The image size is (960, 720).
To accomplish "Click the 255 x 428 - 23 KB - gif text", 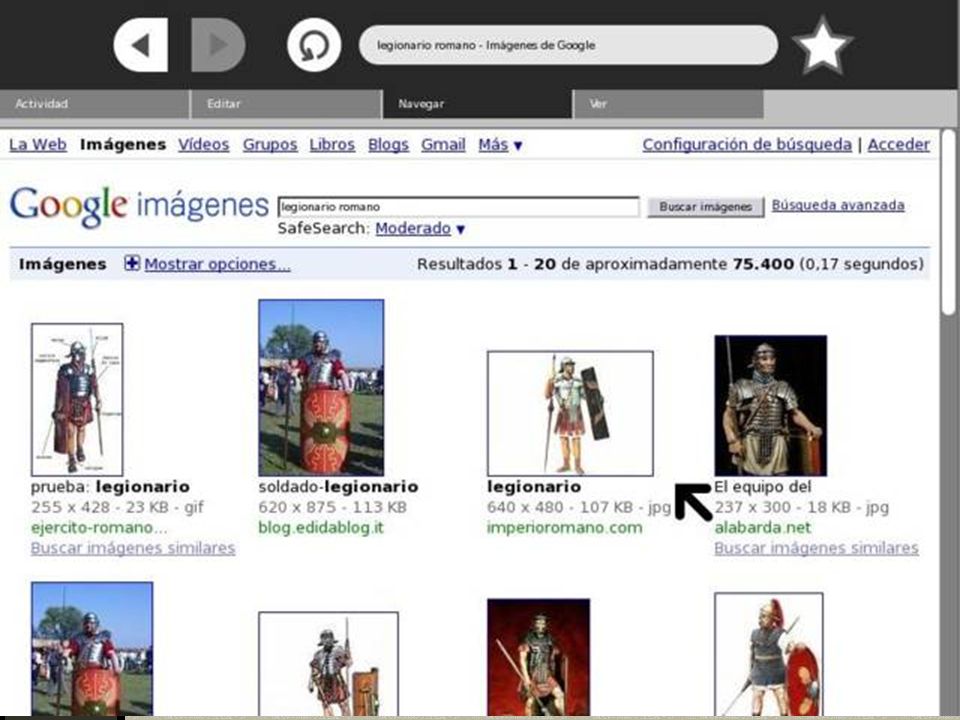I will tap(117, 508).
